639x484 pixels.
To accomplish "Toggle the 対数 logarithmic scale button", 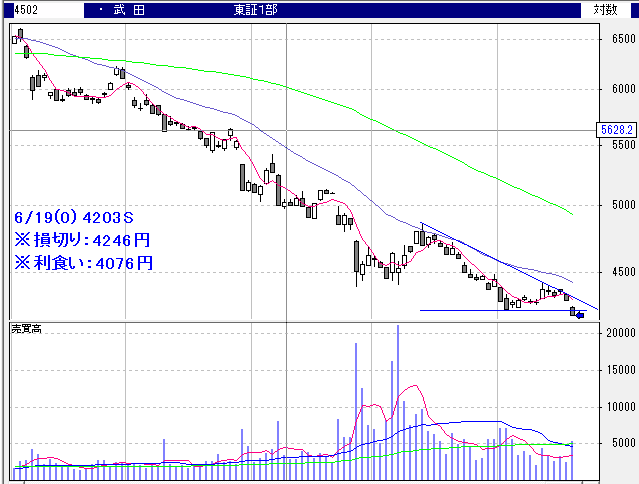I will click(605, 9).
